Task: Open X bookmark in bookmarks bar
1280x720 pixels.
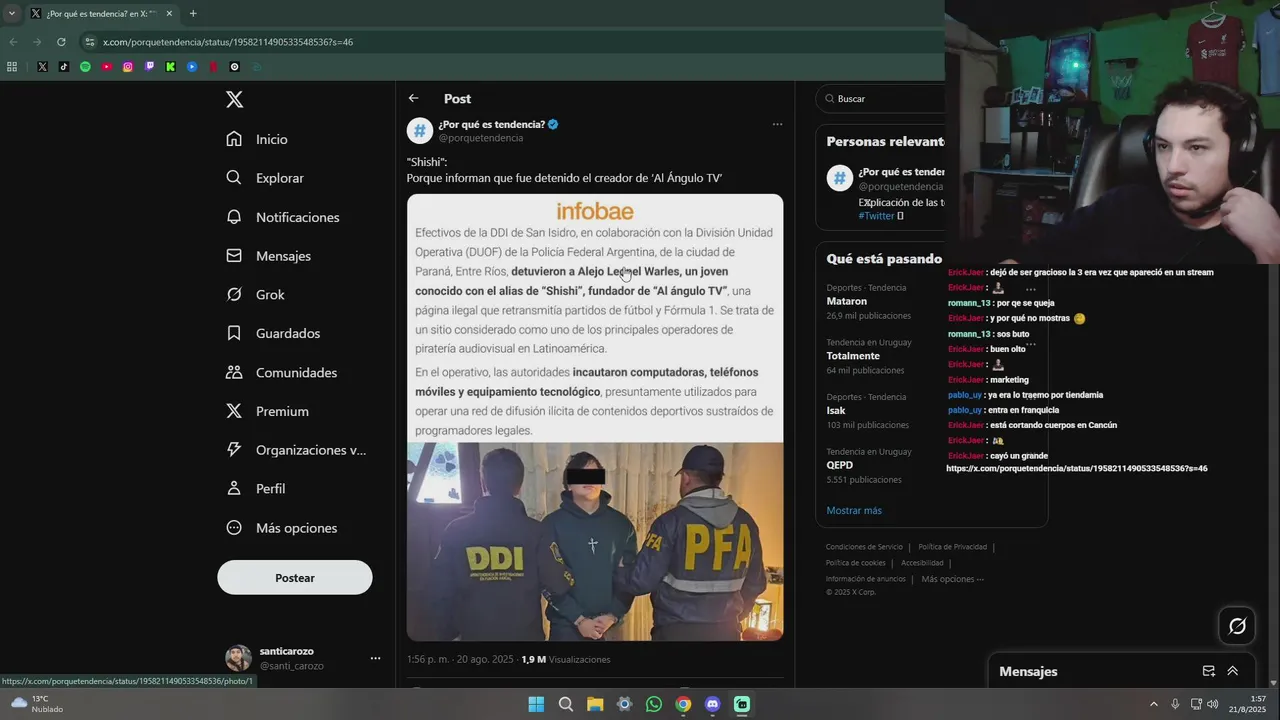Action: 42,67
